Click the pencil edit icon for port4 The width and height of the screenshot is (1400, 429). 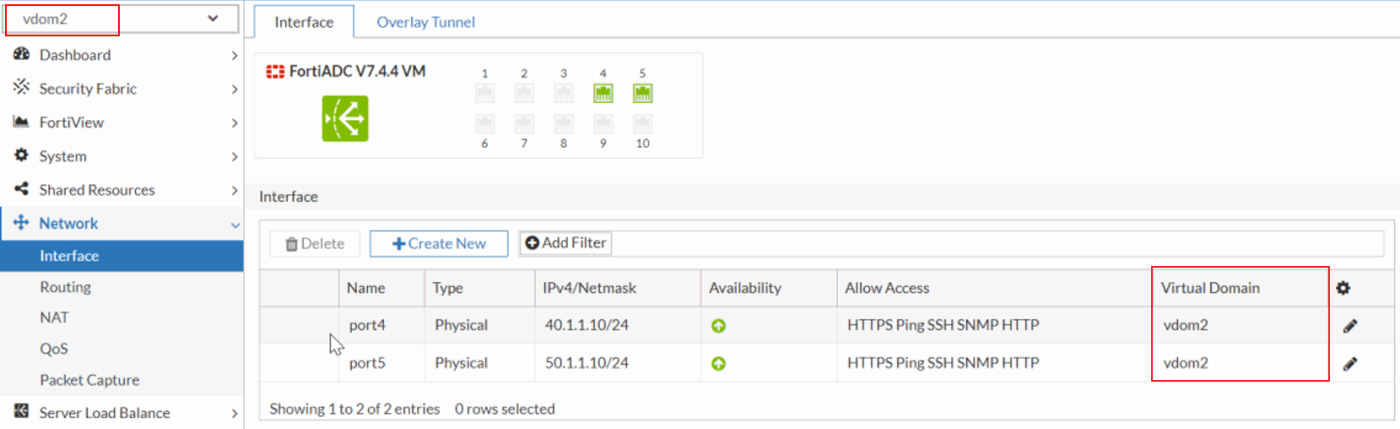point(1350,325)
